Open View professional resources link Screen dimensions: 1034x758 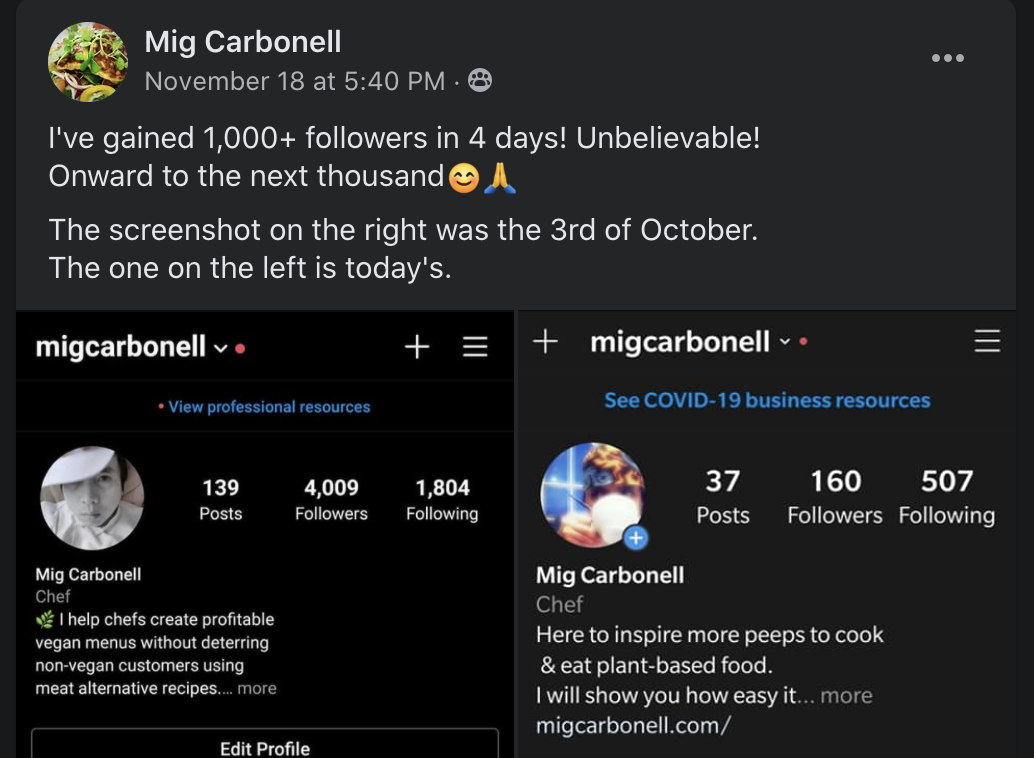[269, 407]
